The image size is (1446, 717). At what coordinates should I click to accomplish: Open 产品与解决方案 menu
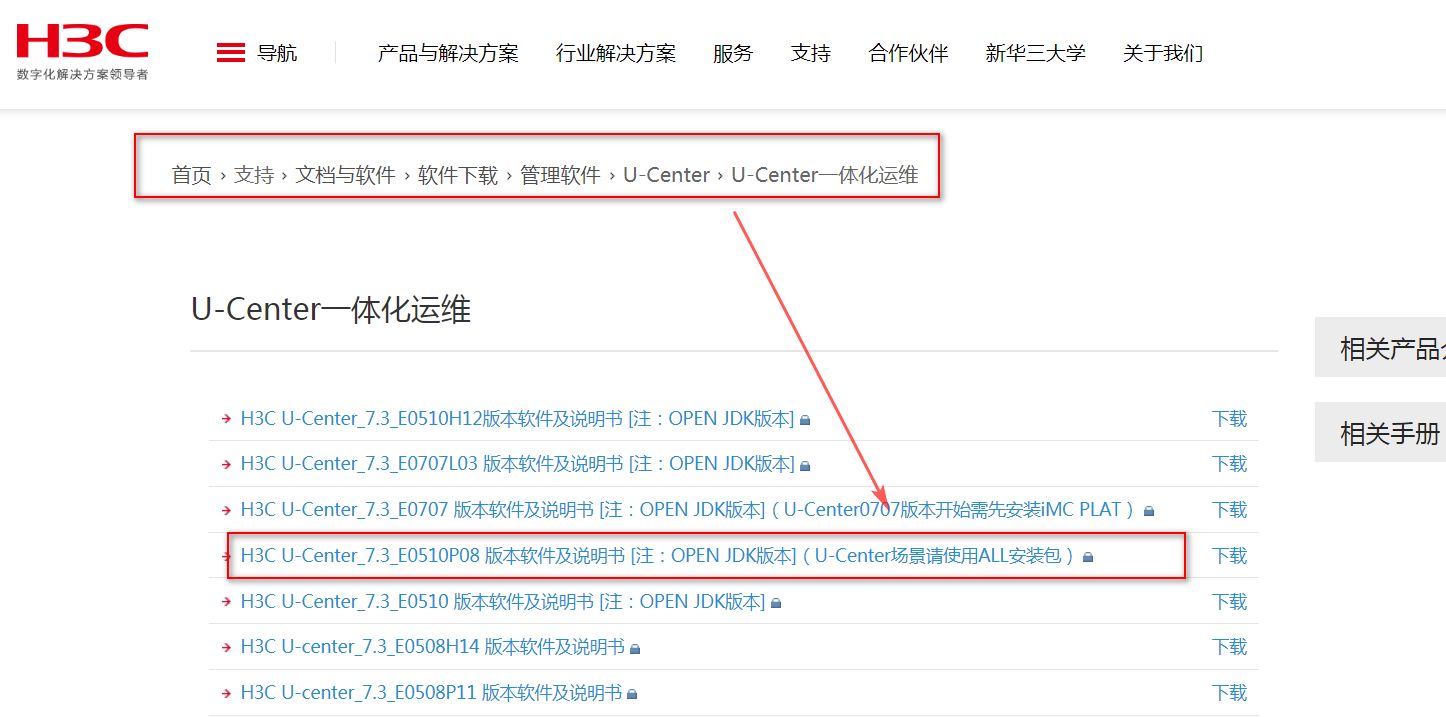pyautogui.click(x=448, y=53)
